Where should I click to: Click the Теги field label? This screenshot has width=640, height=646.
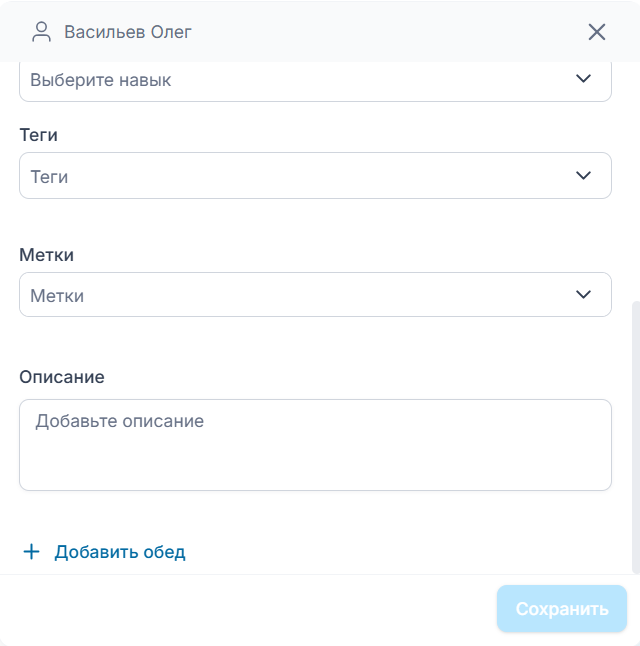pos(40,134)
